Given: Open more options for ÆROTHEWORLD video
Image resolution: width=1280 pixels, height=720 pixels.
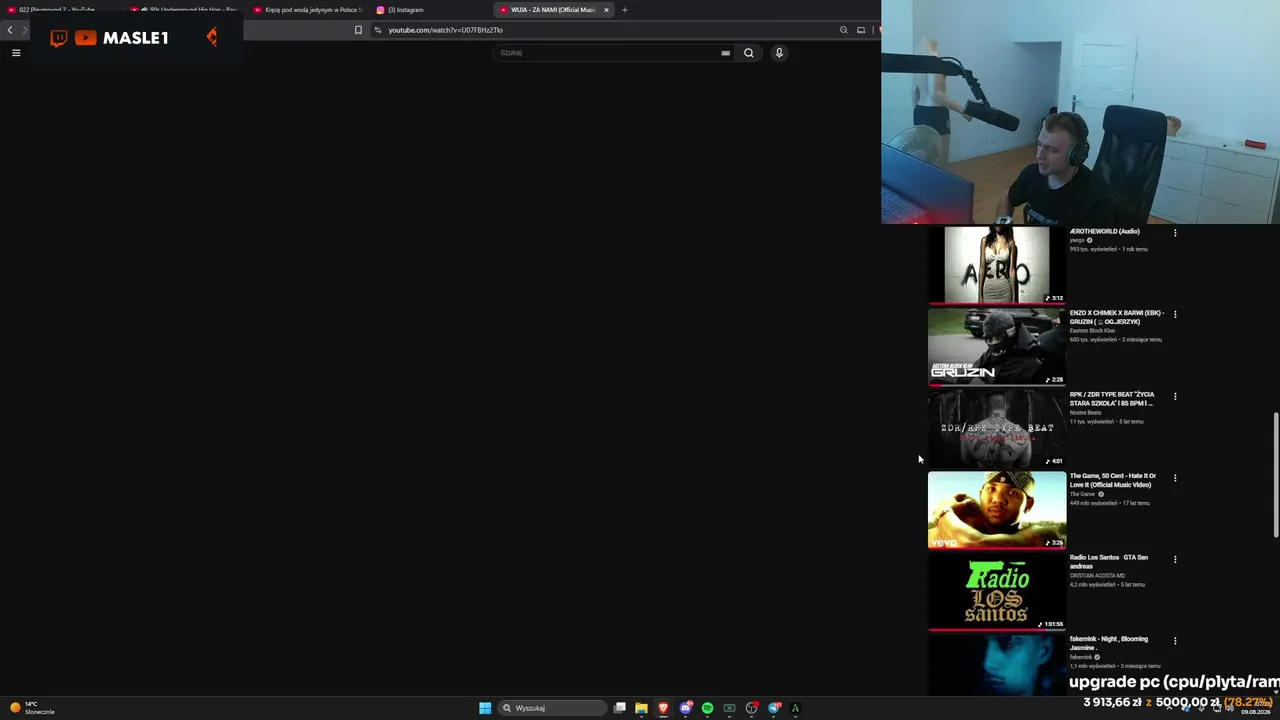Looking at the screenshot, I should pos(1175,233).
